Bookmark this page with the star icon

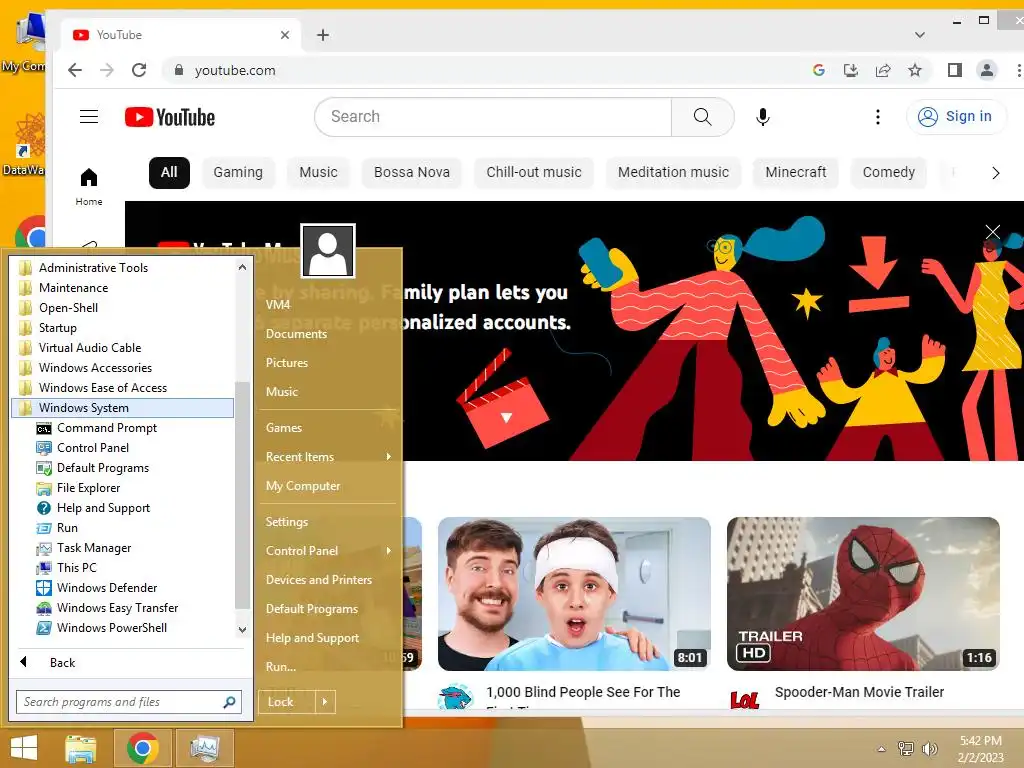(915, 70)
